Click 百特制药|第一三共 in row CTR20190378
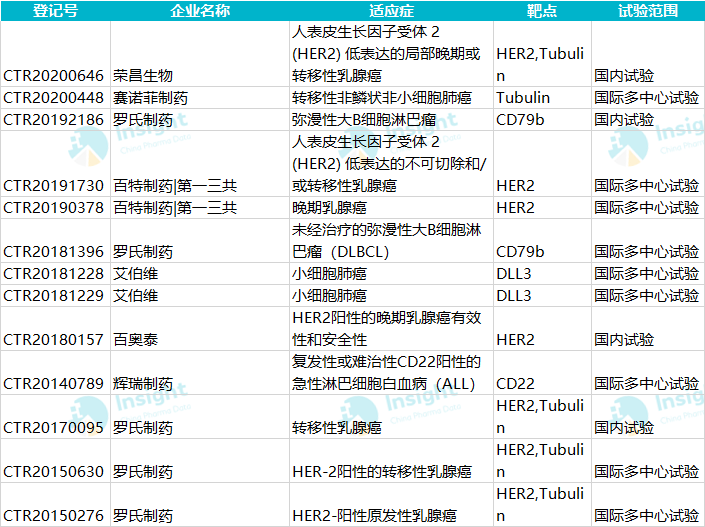Screen dimensions: 705x527 pos(175,208)
